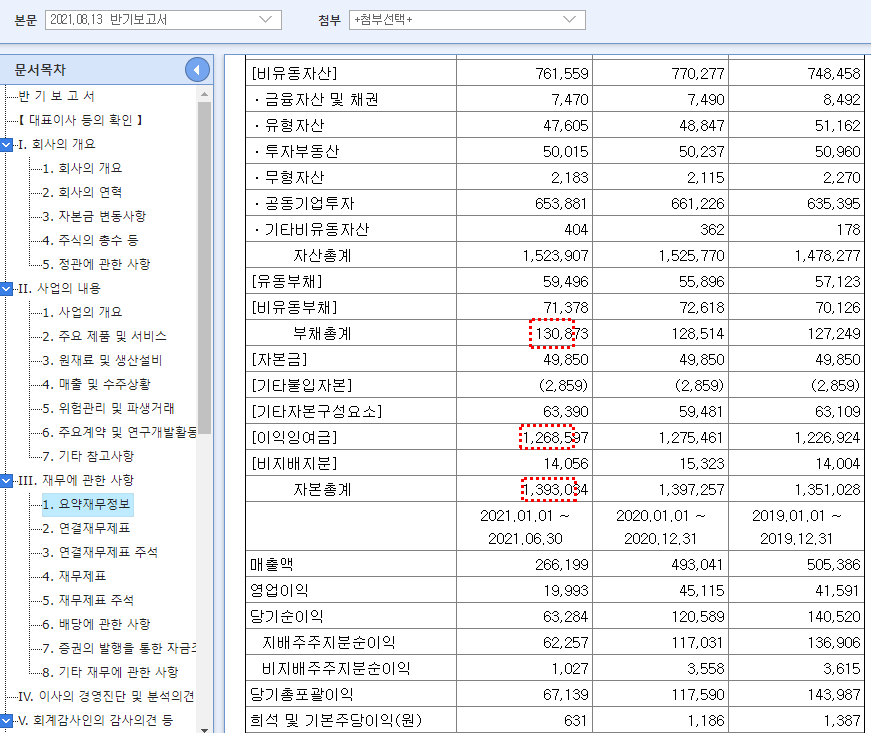
Task: Select III. 재무에 관한 사항 heading
Action: tap(76, 481)
